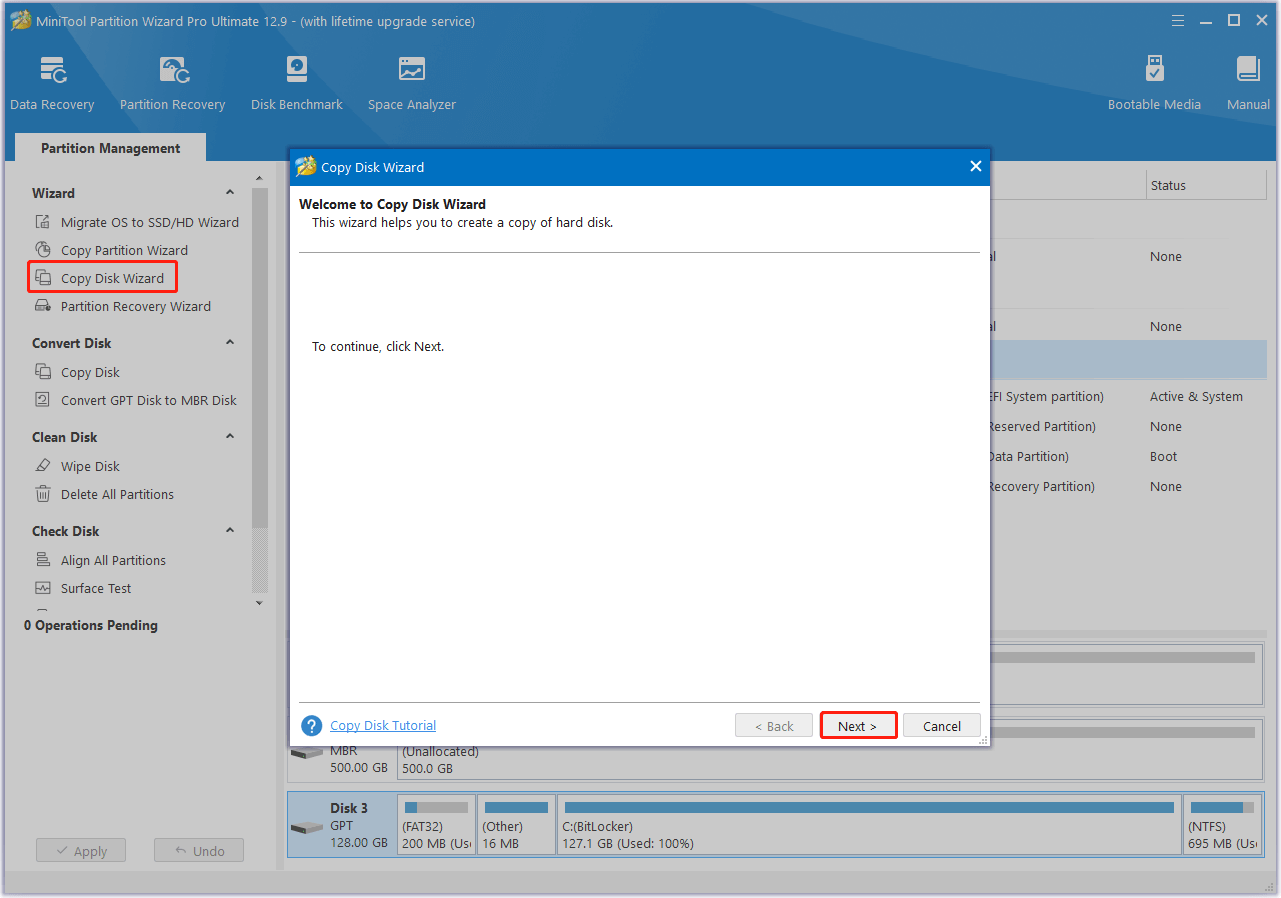Select Disk 3 FAT32 200 MB partition
This screenshot has height=898, width=1281.
coord(437,824)
